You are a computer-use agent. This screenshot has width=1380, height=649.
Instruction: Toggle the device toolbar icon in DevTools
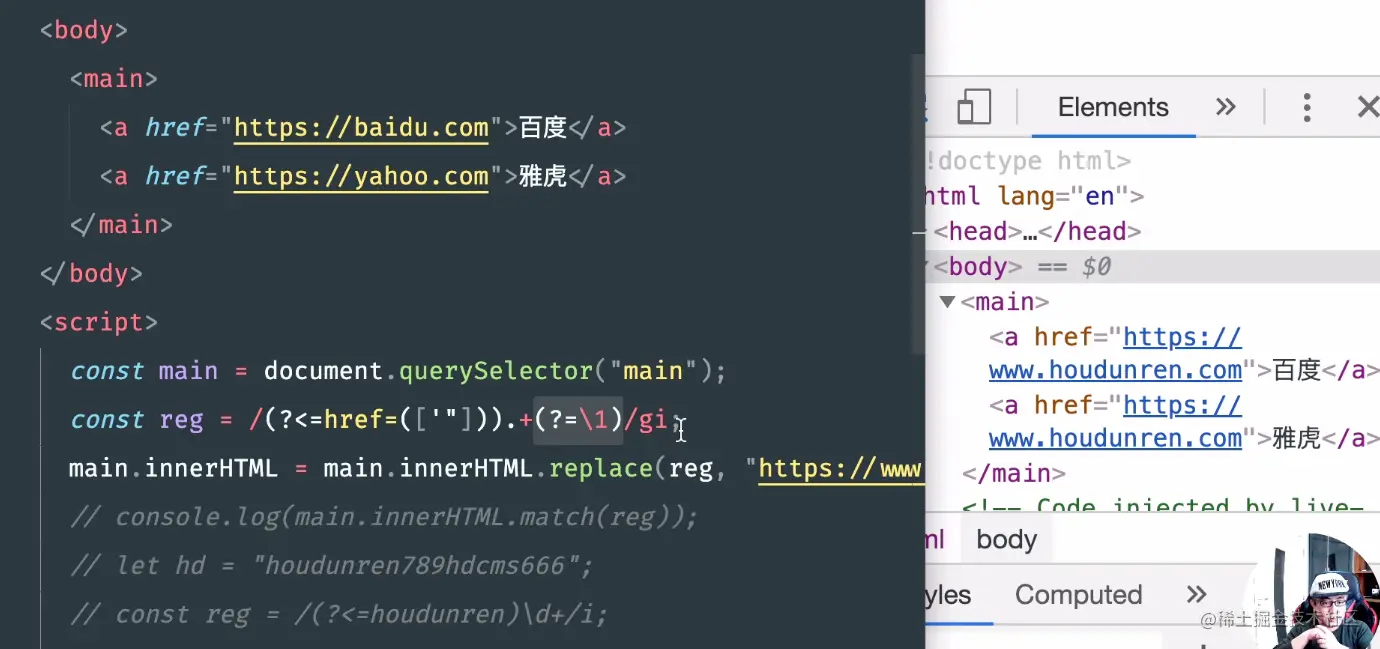(973, 107)
